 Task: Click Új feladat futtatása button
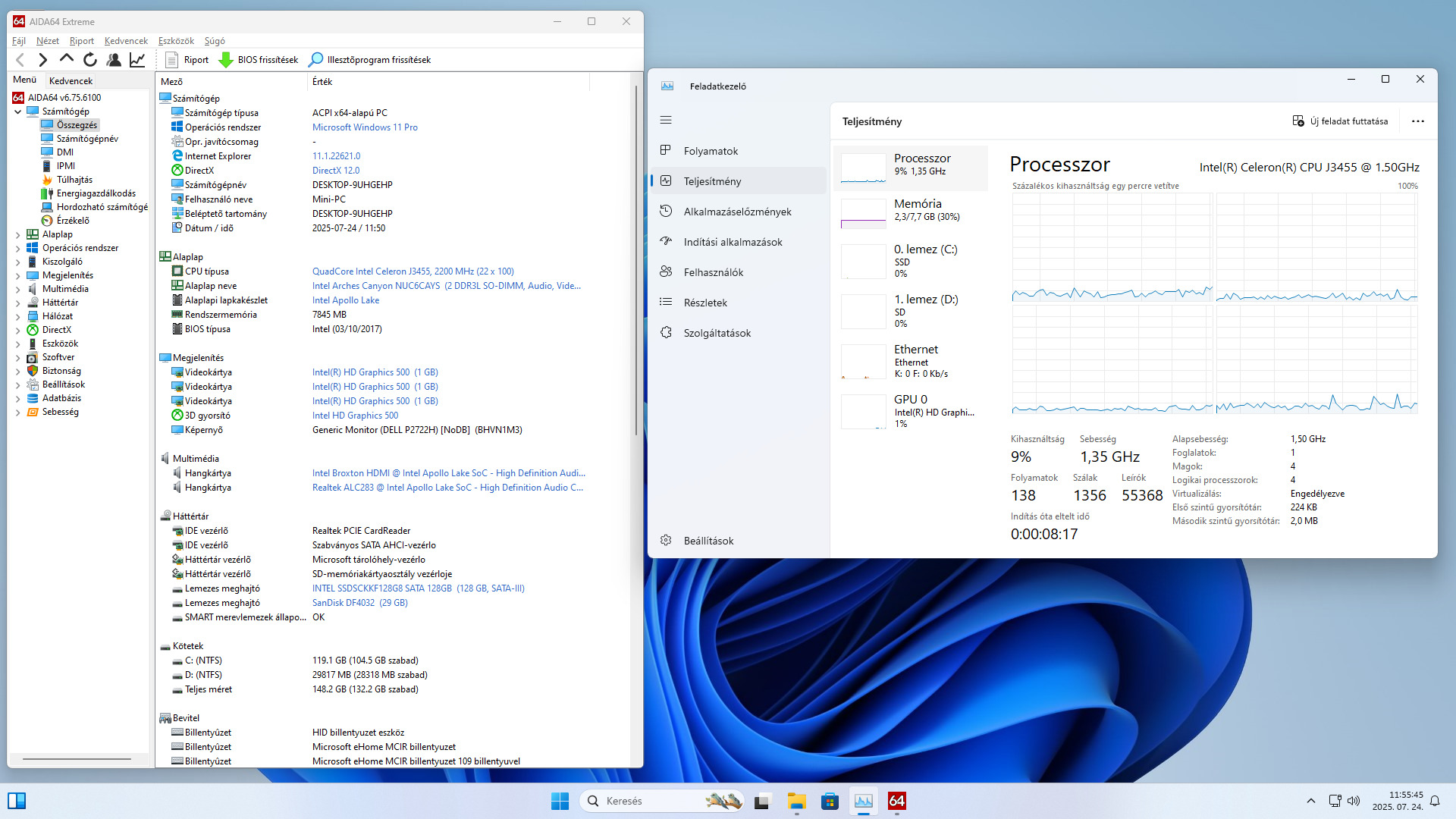[1340, 121]
